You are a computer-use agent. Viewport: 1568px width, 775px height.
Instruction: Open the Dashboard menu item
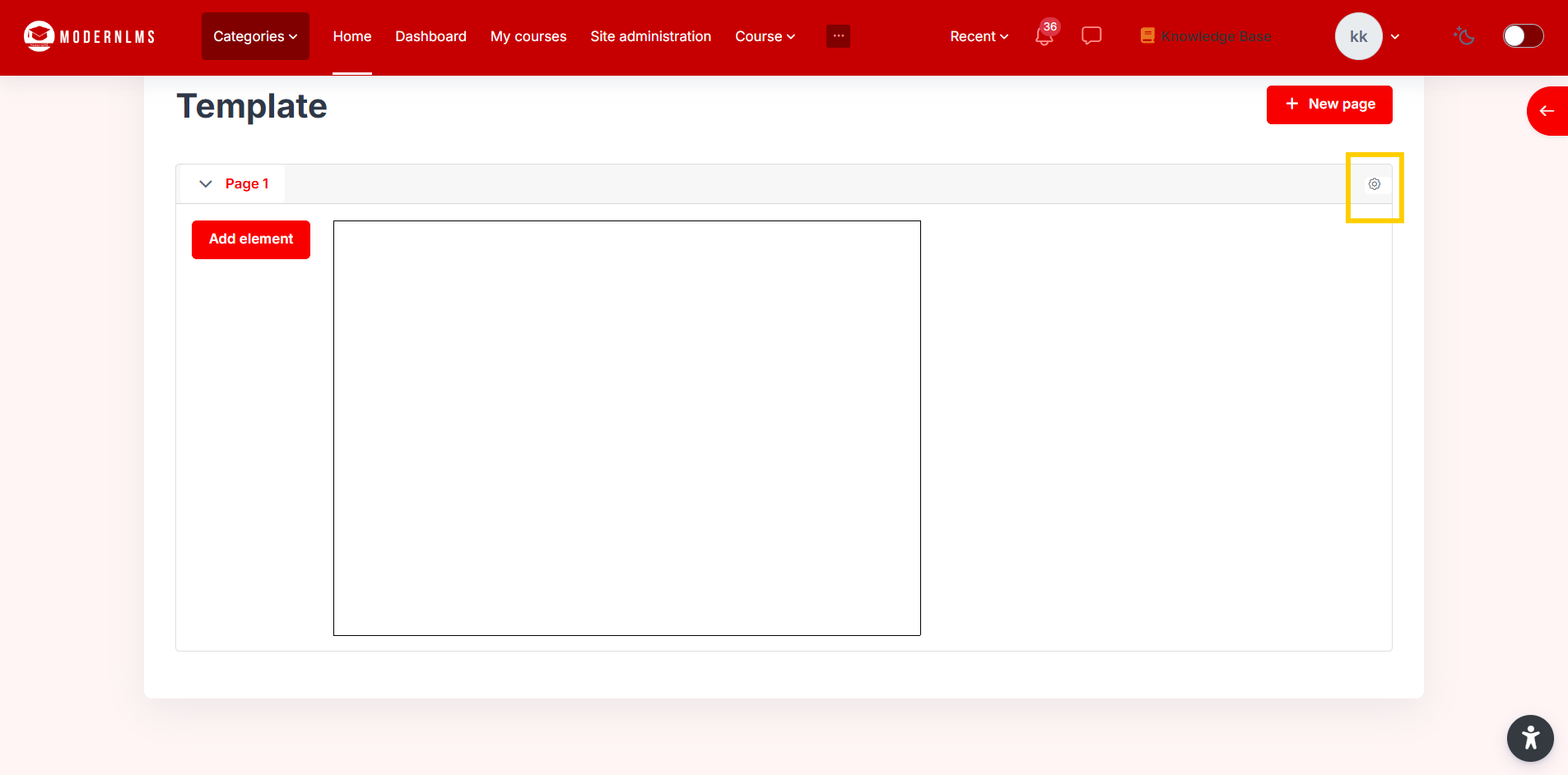(430, 36)
